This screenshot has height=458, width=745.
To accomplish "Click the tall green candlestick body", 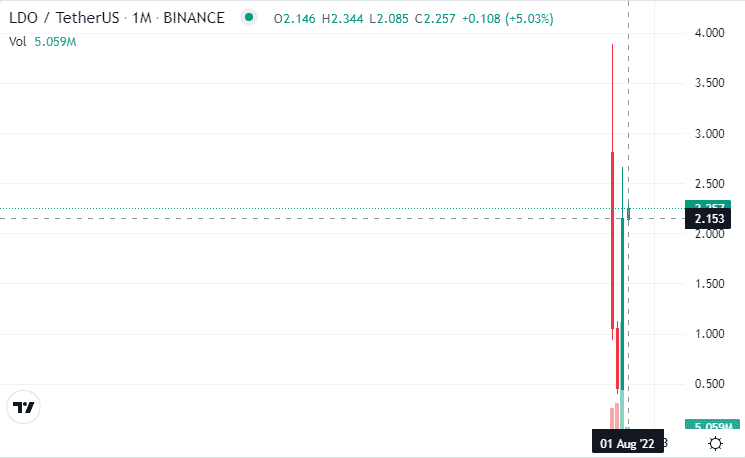I will (622, 304).
